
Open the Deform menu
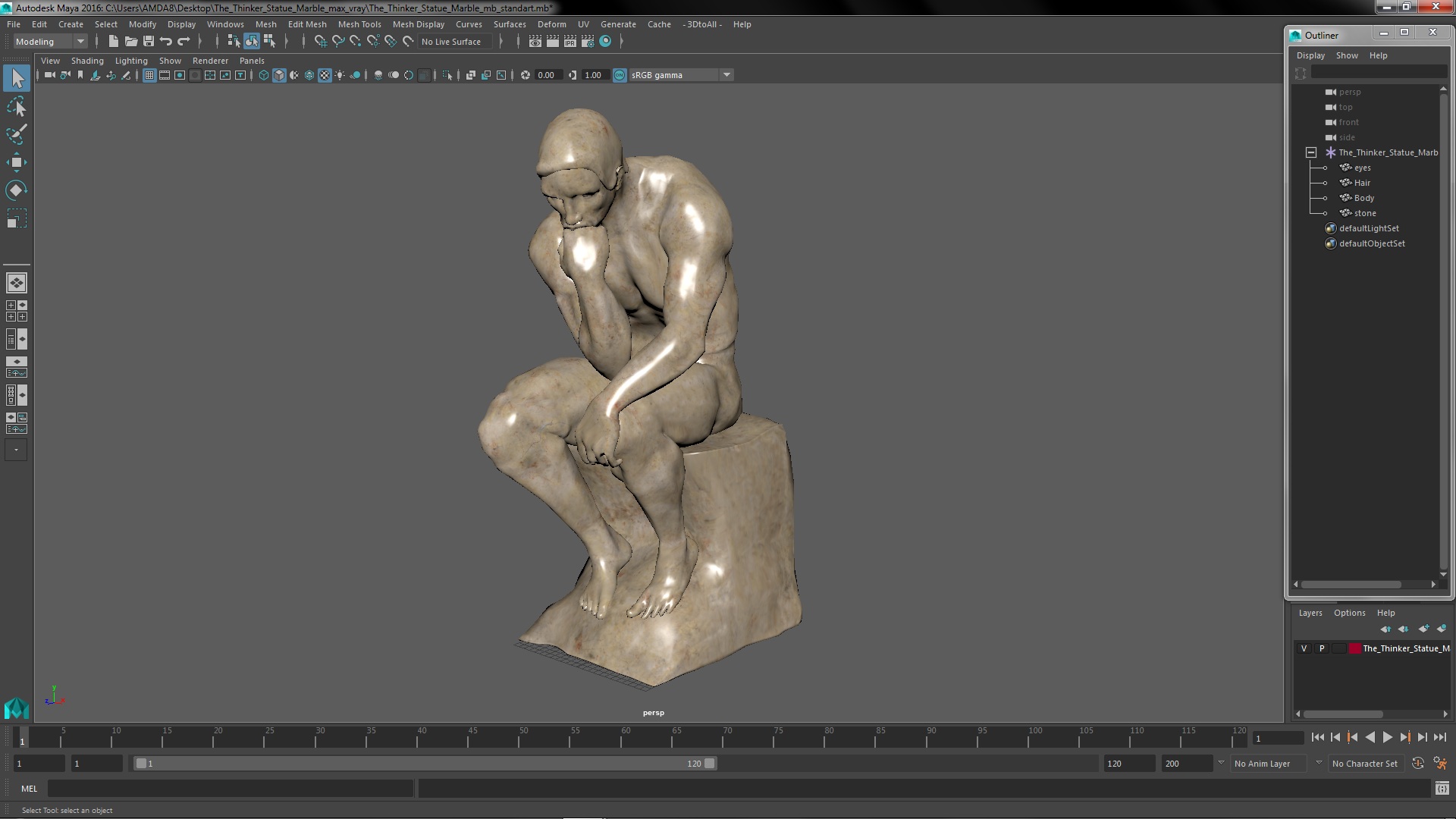551,24
